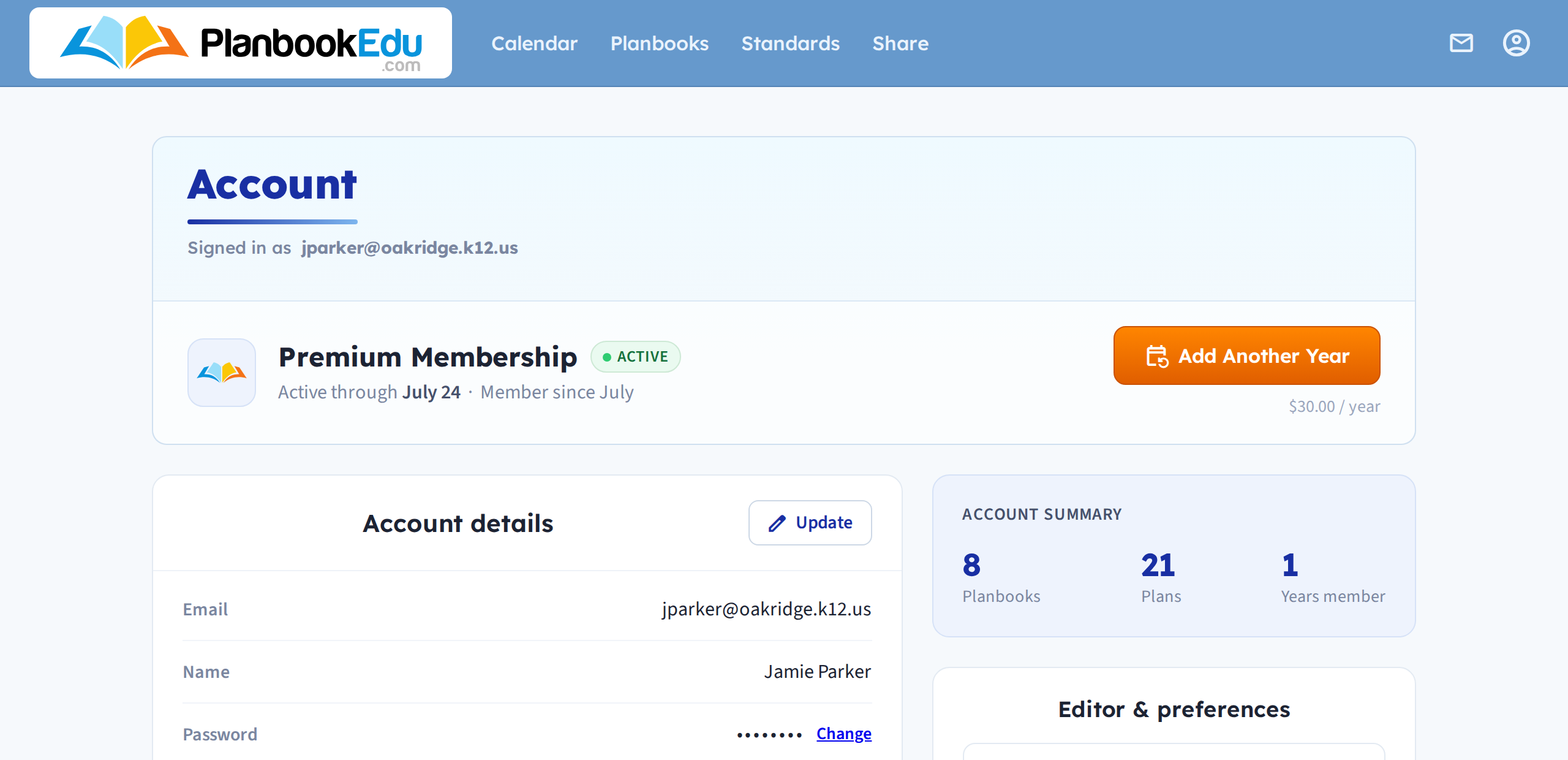Image resolution: width=1568 pixels, height=760 pixels.
Task: Click the 'Active through July 24' text
Action: coord(369,392)
